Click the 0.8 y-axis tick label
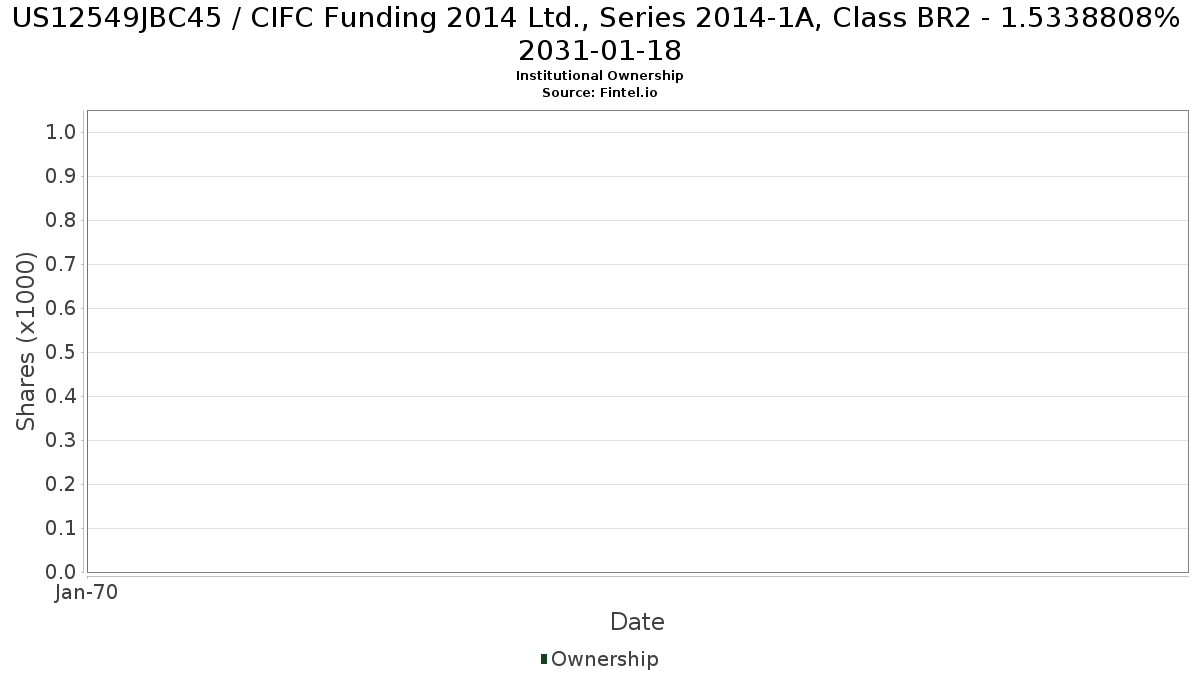This screenshot has height=675, width=1200. (x=61, y=221)
